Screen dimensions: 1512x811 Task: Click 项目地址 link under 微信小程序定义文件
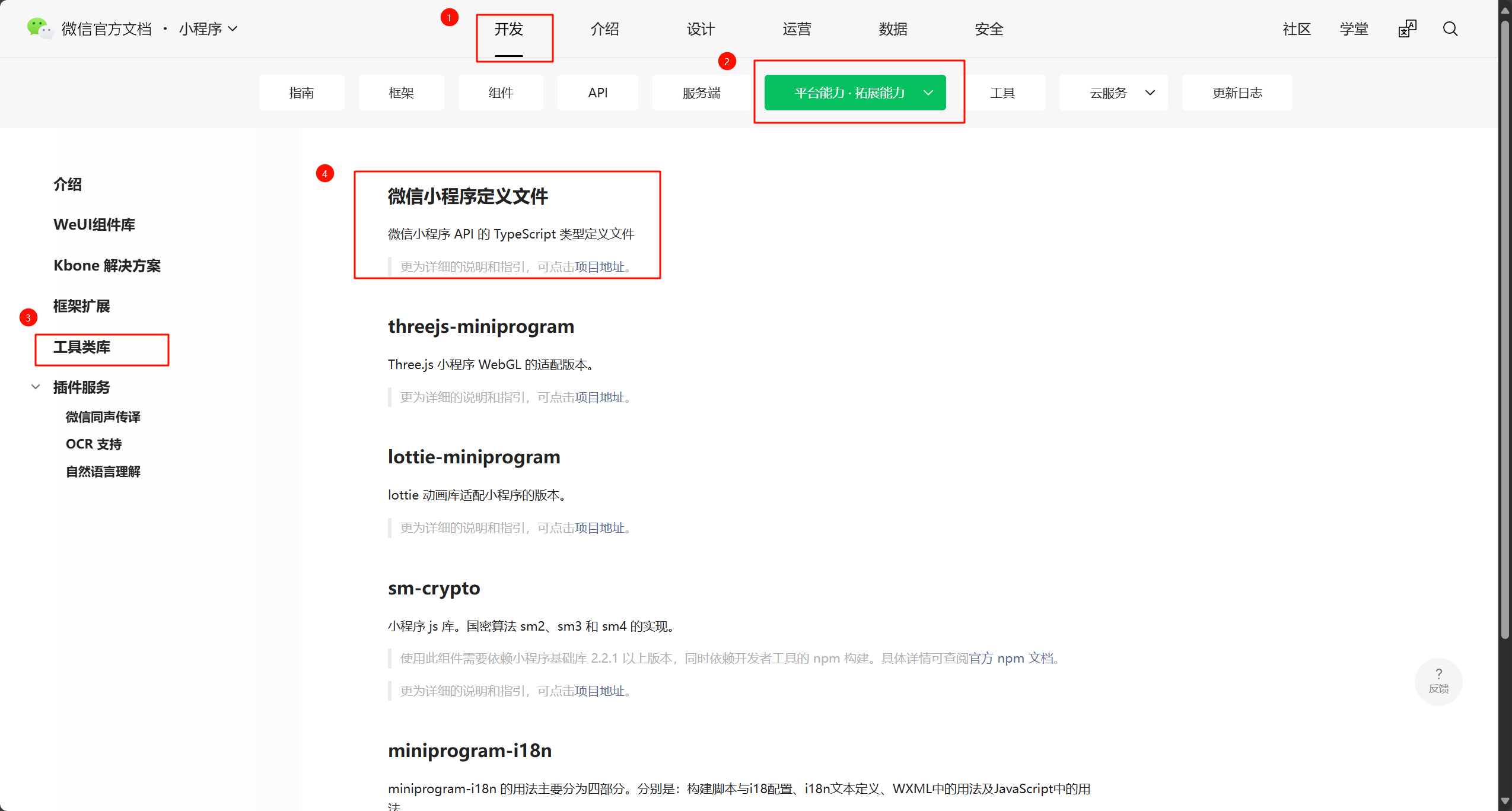pyautogui.click(x=600, y=267)
